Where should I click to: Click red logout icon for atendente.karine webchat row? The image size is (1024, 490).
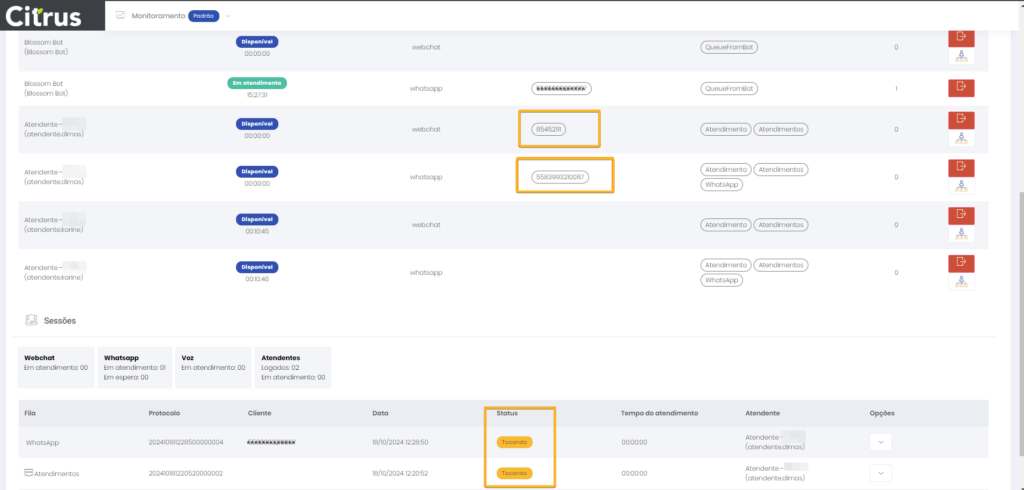[960, 215]
